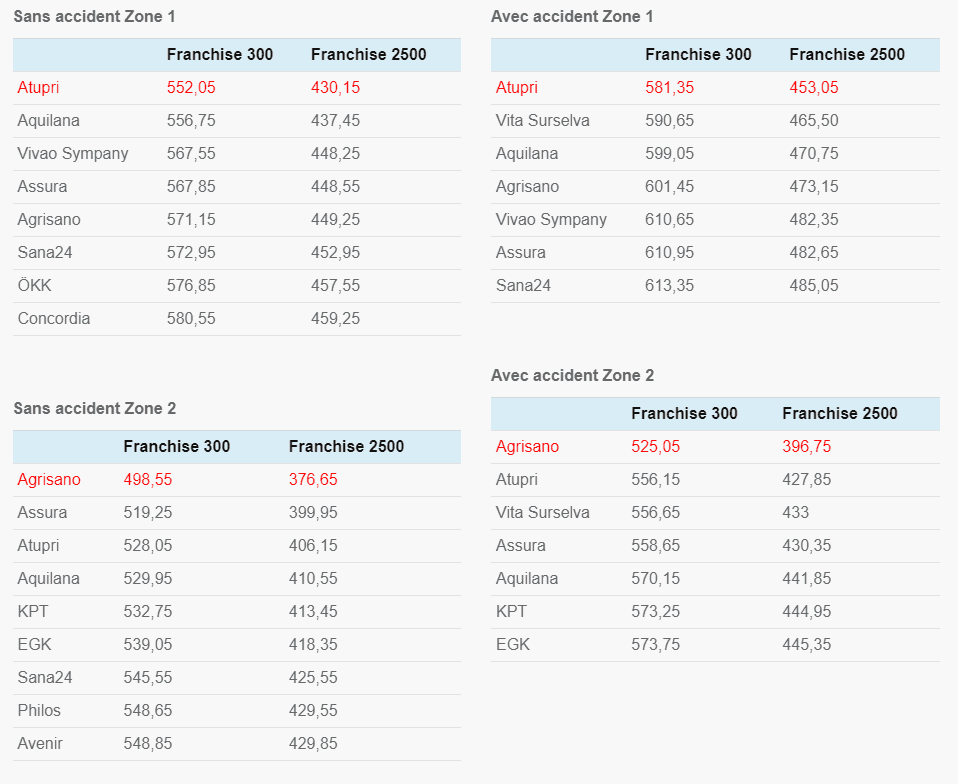This screenshot has height=784, width=958.
Task: Click the red value "498,55"
Action: click(x=148, y=480)
